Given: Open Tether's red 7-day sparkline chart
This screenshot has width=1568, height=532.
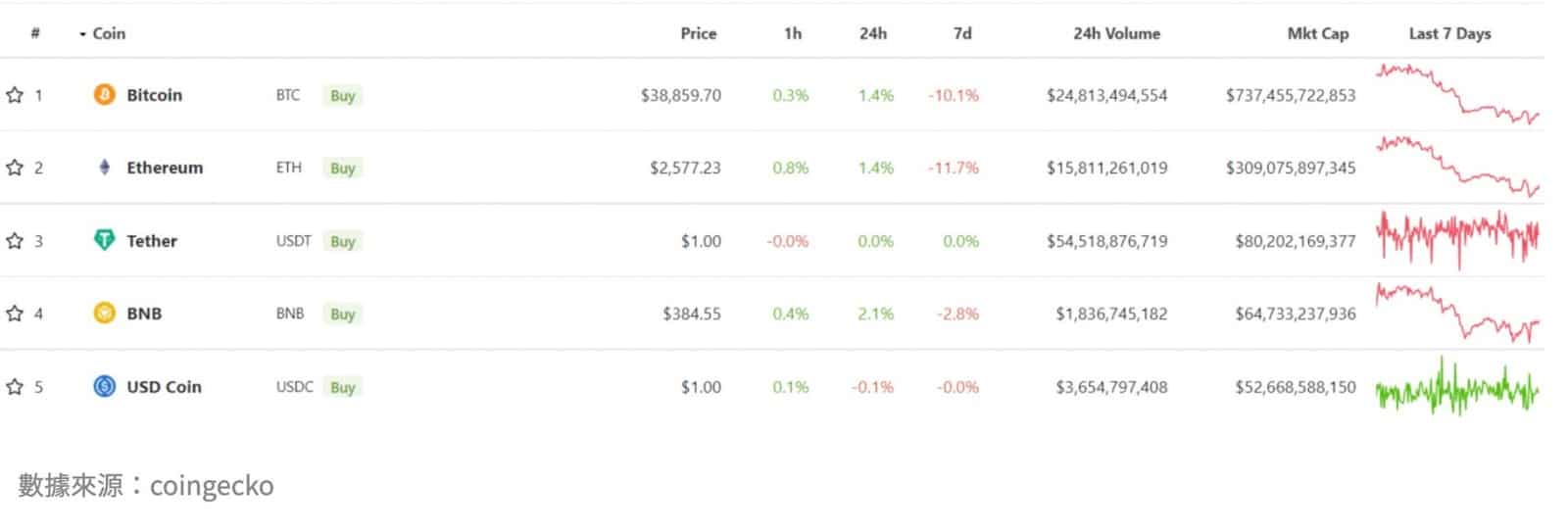Looking at the screenshot, I should [x=1457, y=238].
